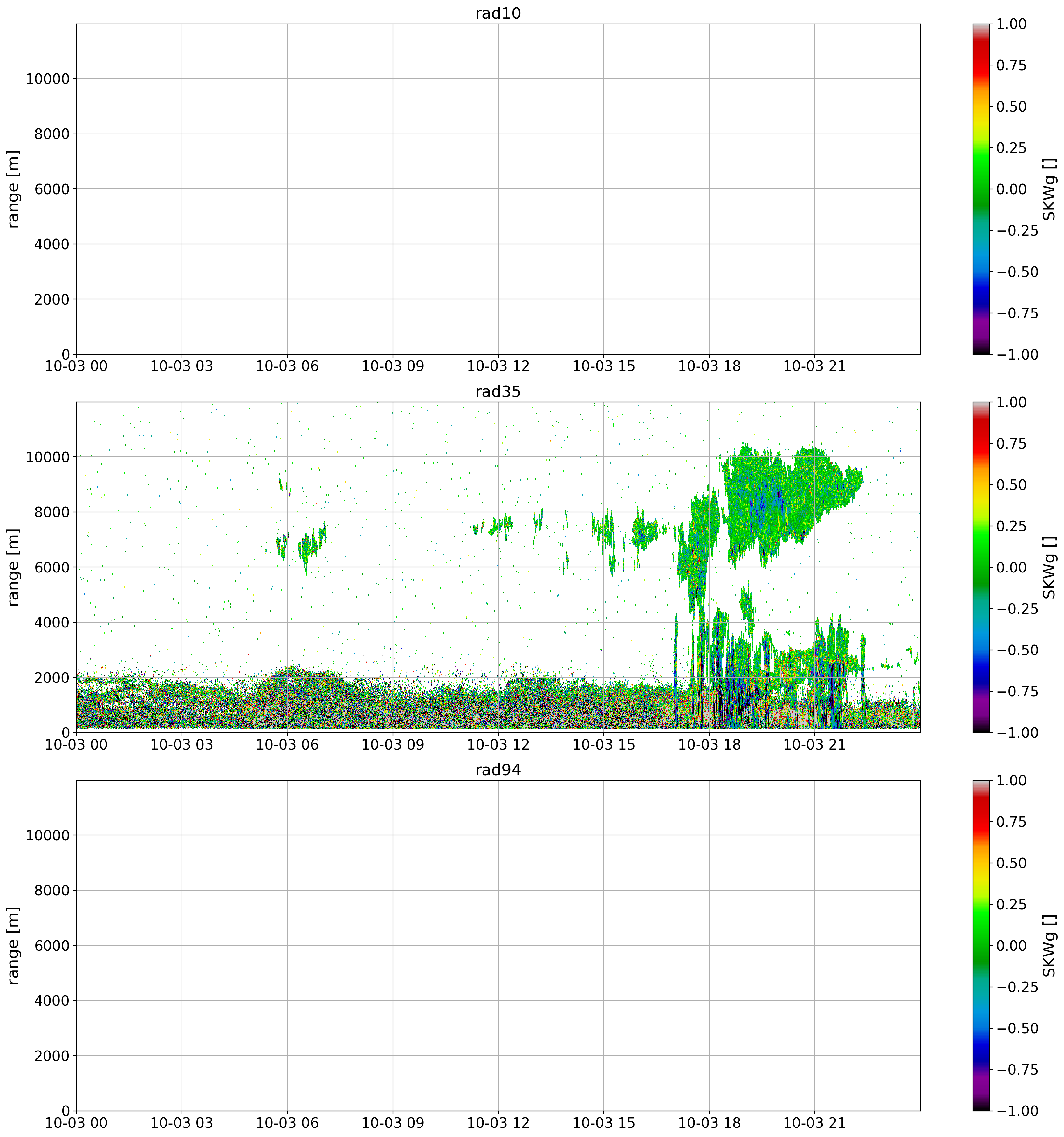Viewport: 1064px width, 1137px height.
Task: Click the rad10 x-axis label 10-03 21
Action: [x=814, y=366]
